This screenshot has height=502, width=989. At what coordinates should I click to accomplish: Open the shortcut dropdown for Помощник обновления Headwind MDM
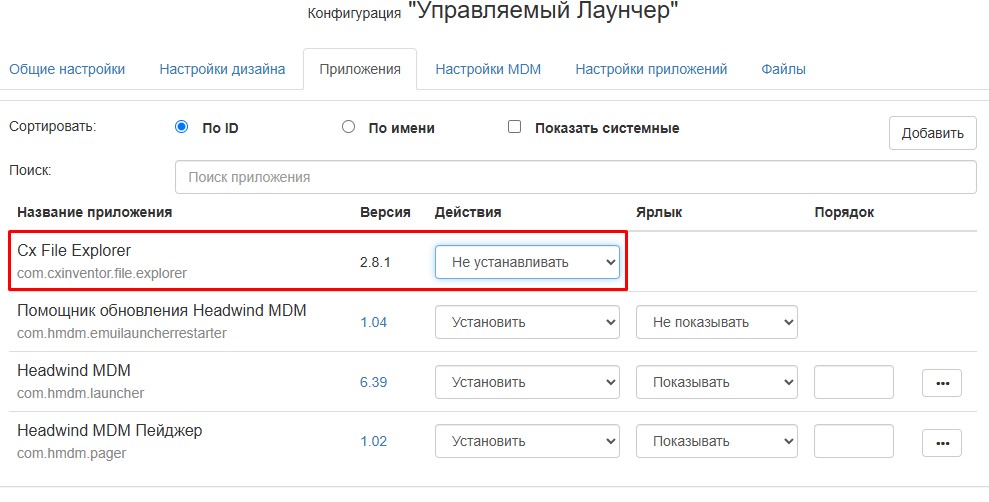tap(717, 322)
